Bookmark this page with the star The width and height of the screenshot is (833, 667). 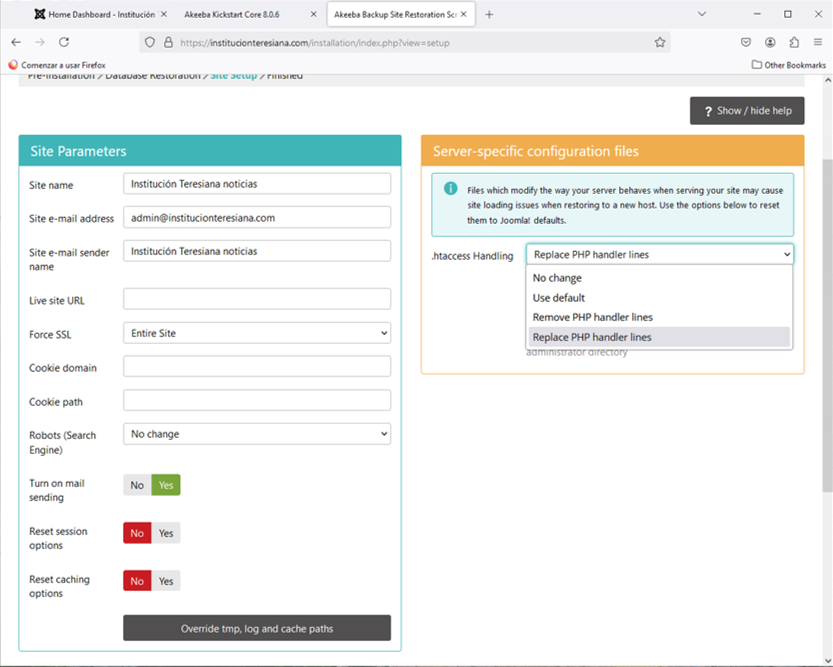660,42
